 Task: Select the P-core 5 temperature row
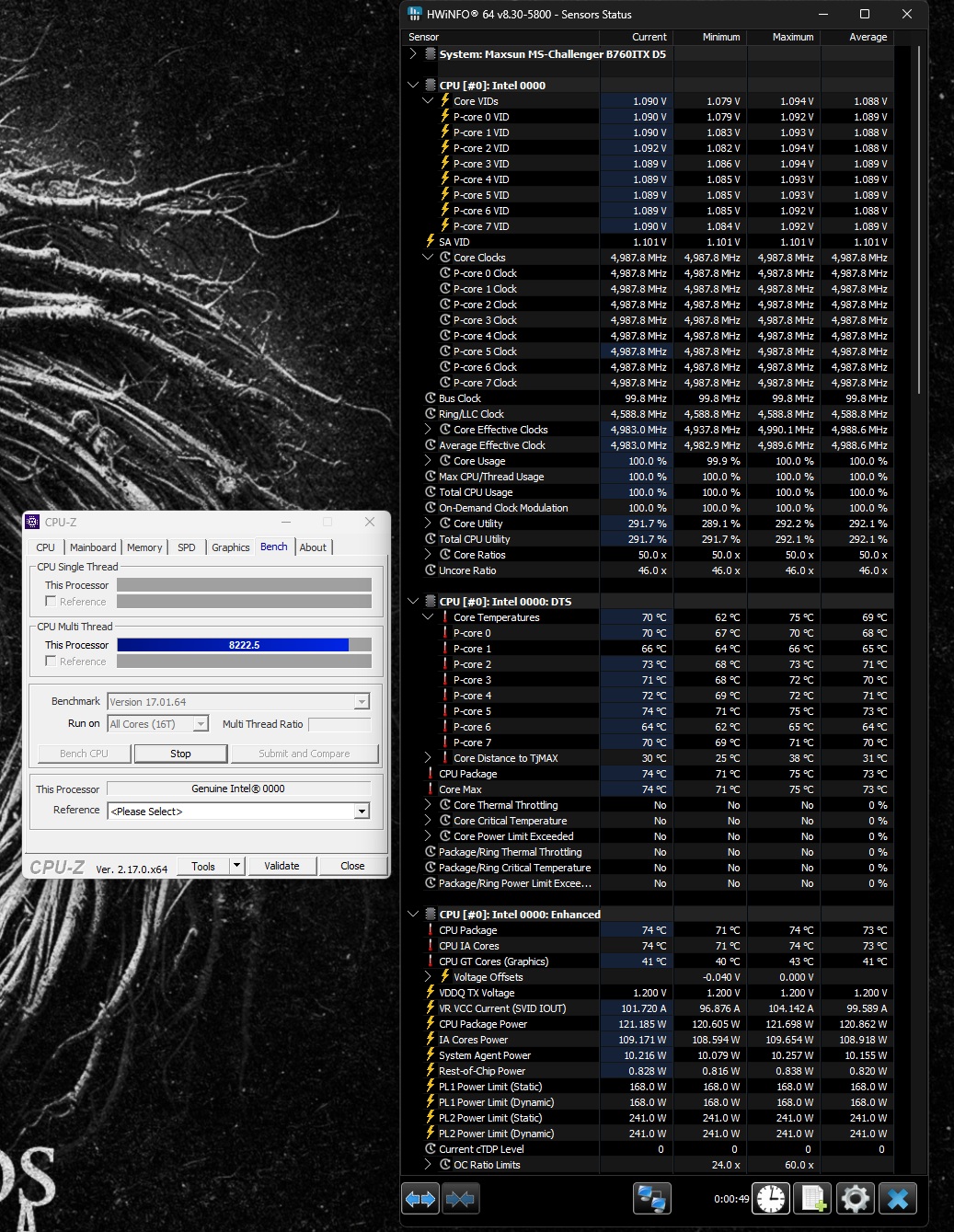click(649, 711)
